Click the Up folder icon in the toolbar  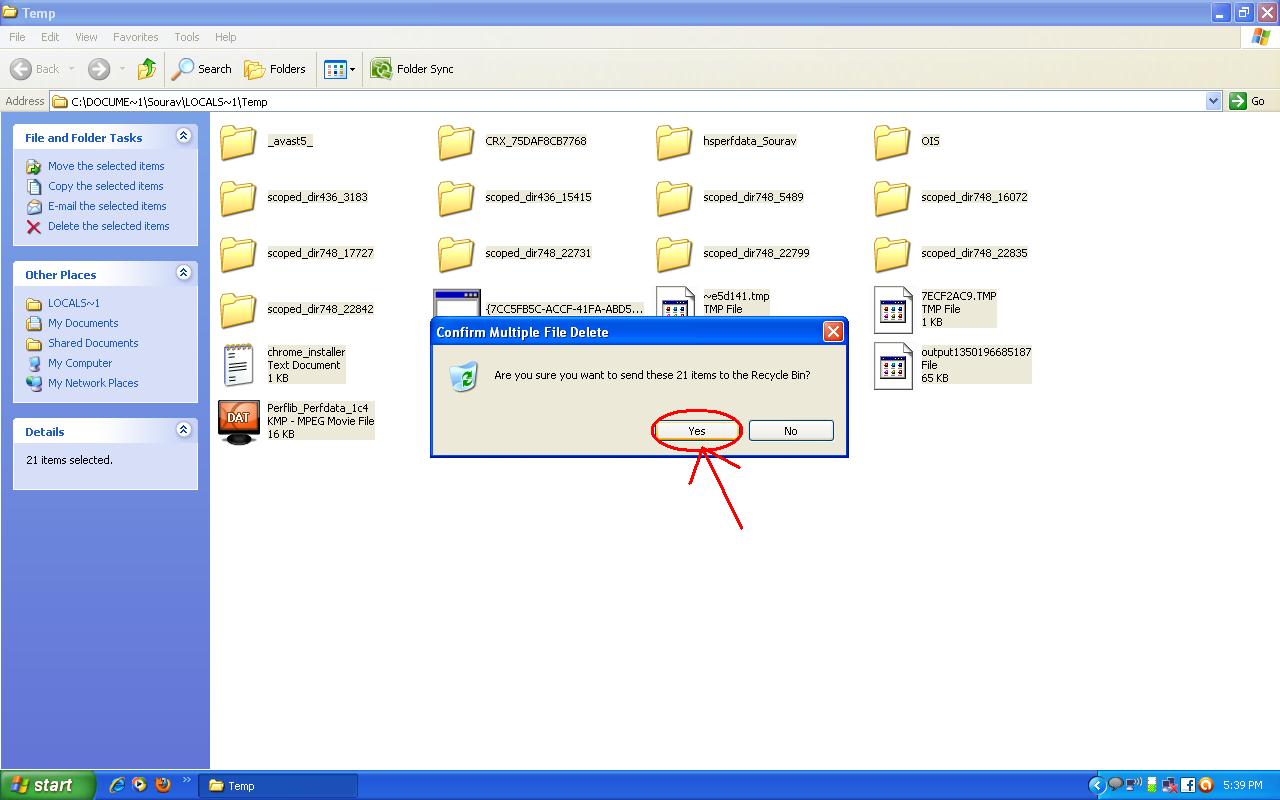[x=146, y=69]
